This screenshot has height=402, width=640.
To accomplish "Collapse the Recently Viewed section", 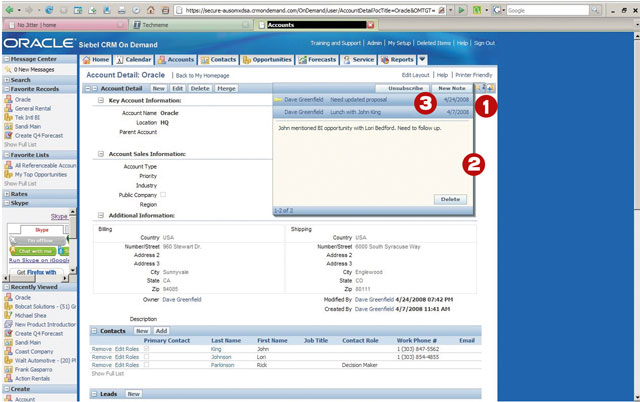I will coord(7,287).
